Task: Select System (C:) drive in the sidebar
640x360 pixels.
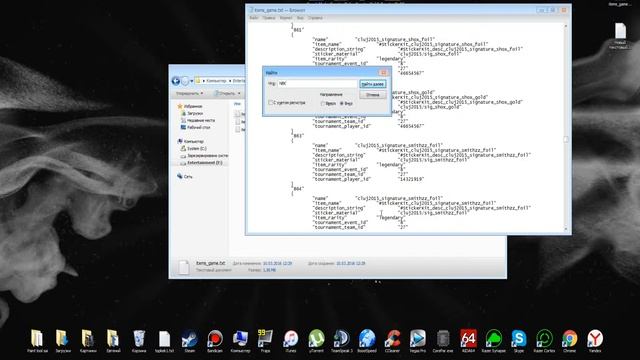Action: coord(193,149)
